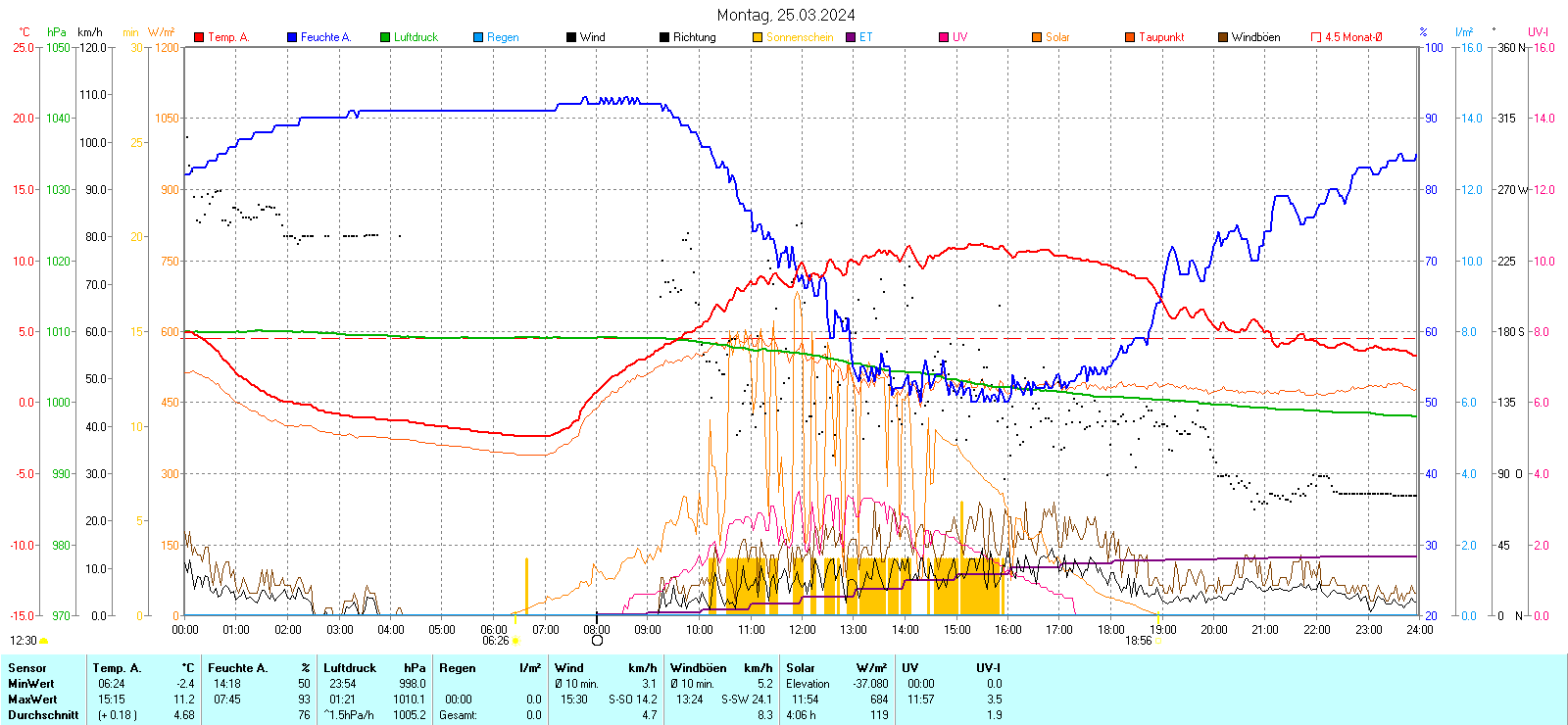Select the Luftdruck column header in table

[x=350, y=668]
